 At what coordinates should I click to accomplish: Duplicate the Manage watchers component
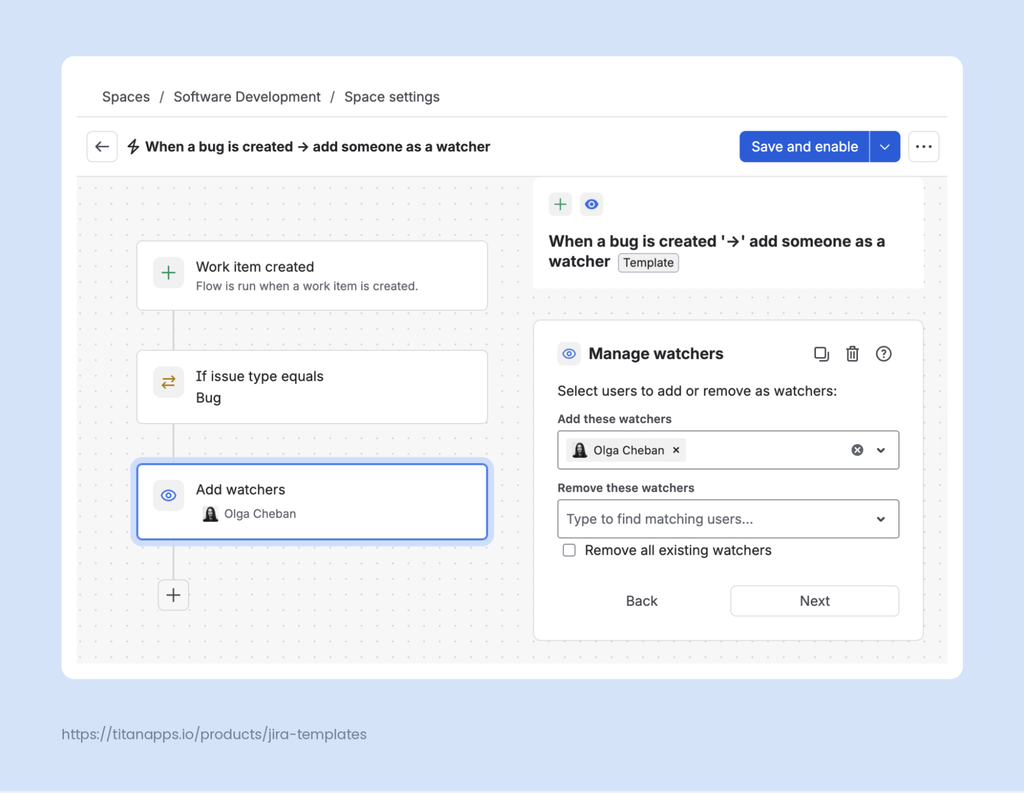[x=822, y=354]
